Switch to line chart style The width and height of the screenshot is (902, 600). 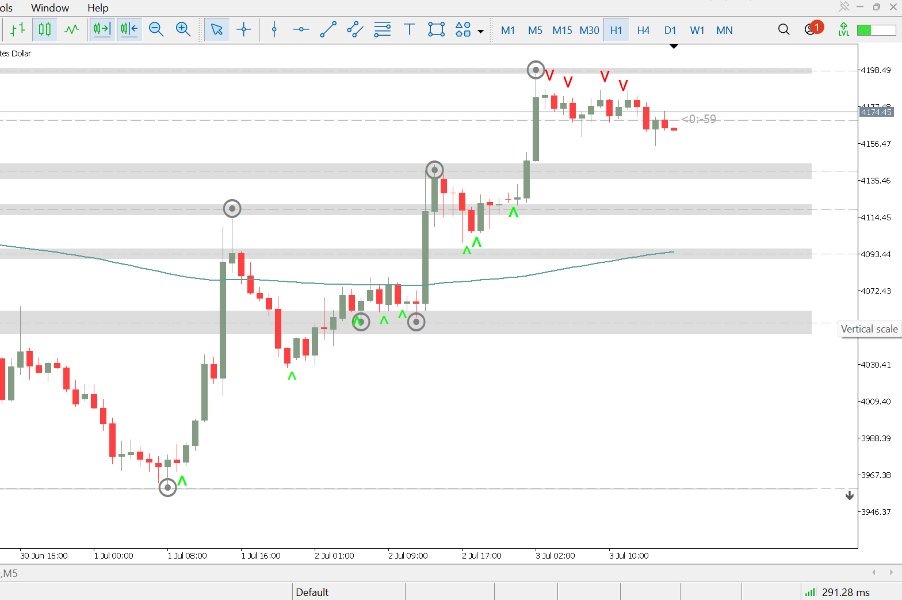(x=72, y=29)
